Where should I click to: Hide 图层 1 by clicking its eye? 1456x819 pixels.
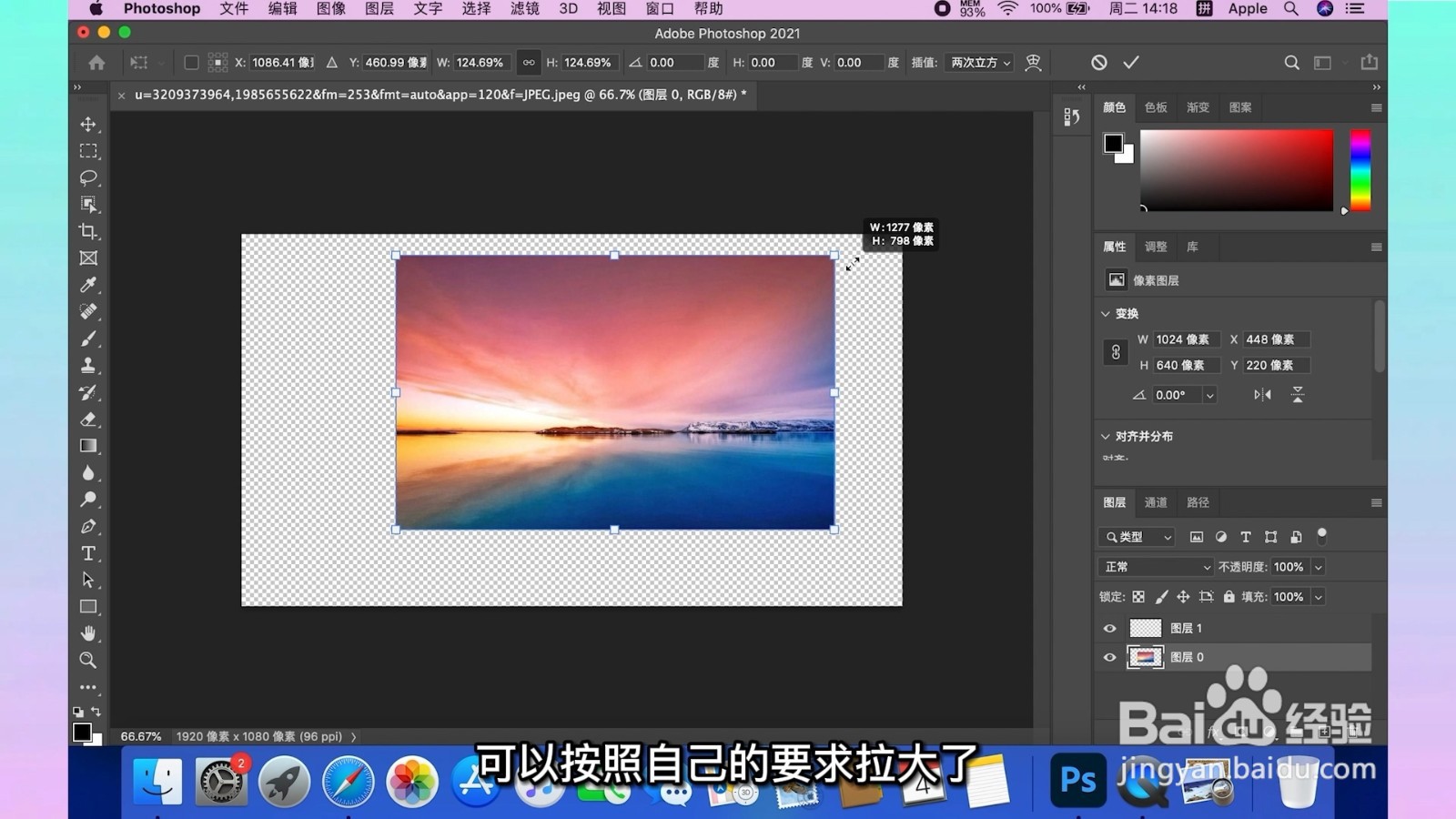(x=1109, y=628)
